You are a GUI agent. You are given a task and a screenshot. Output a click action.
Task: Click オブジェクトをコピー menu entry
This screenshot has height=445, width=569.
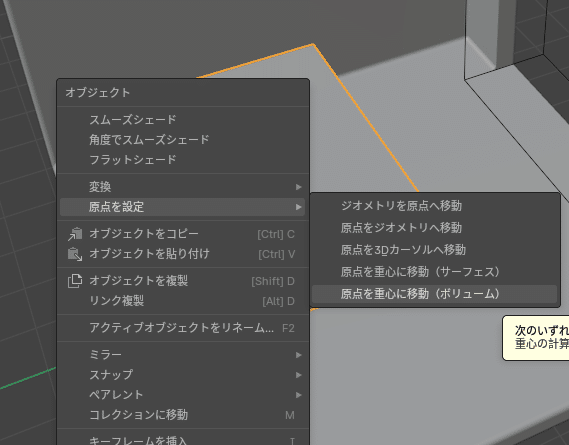click(x=183, y=234)
